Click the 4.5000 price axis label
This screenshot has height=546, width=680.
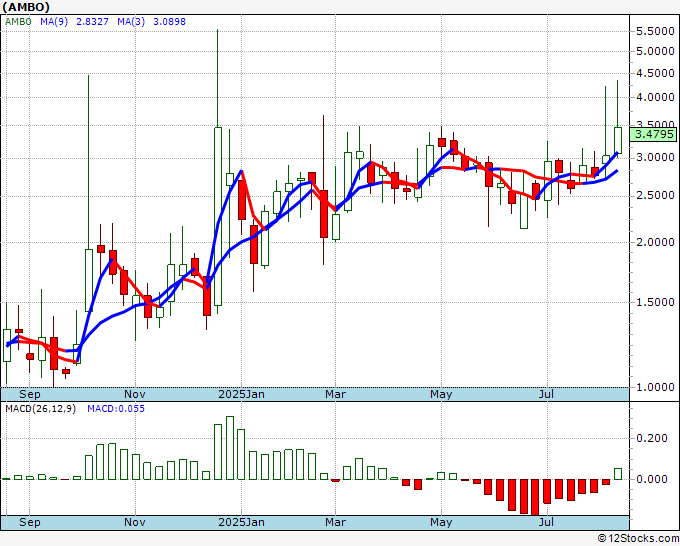pyautogui.click(x=655, y=73)
